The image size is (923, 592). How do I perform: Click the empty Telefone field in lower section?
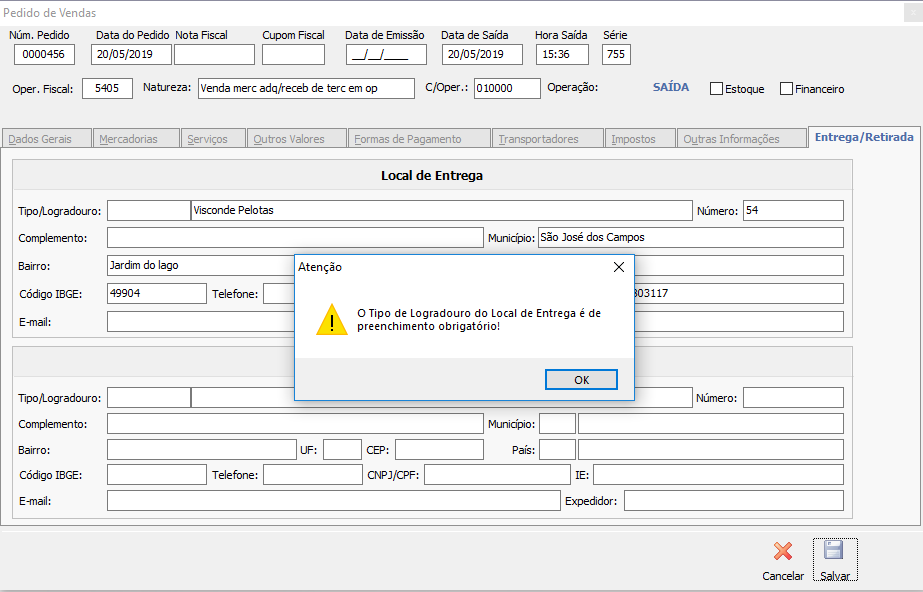coord(313,475)
